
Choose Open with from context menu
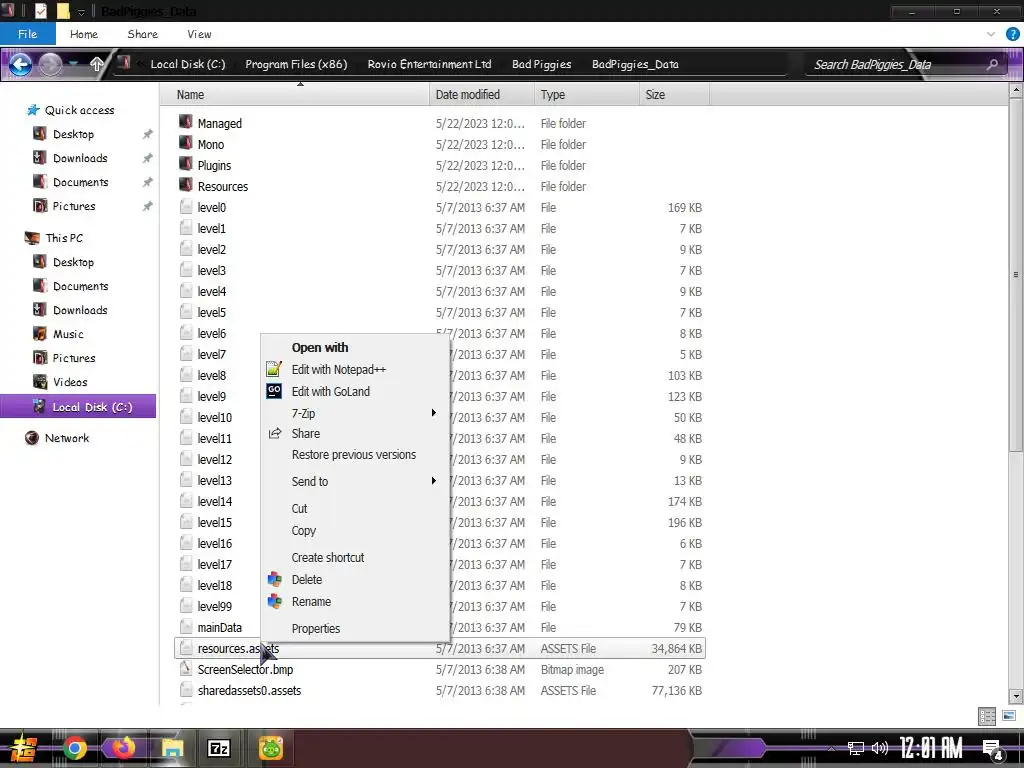point(320,347)
